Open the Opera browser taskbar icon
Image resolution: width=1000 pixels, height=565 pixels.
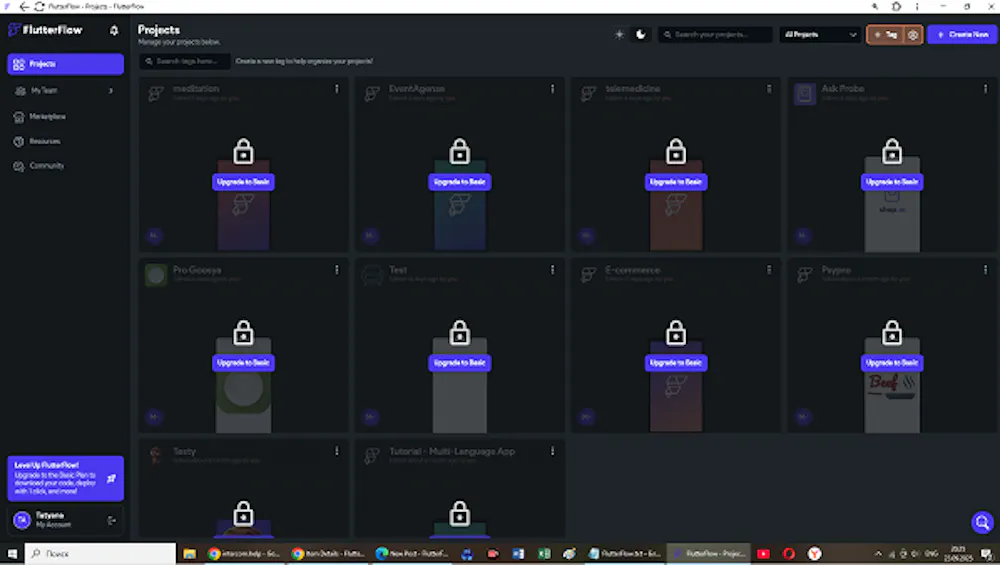tap(789, 554)
